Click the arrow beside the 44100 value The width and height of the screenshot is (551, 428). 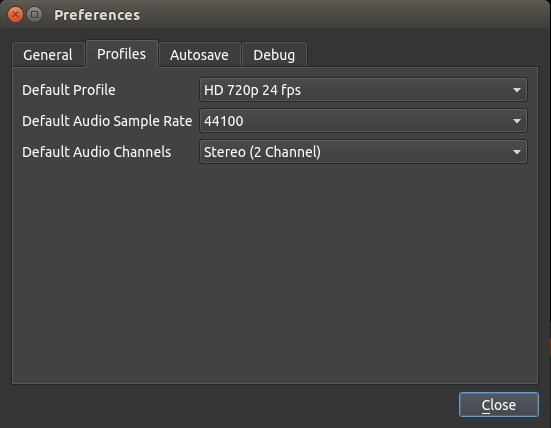[517, 121]
